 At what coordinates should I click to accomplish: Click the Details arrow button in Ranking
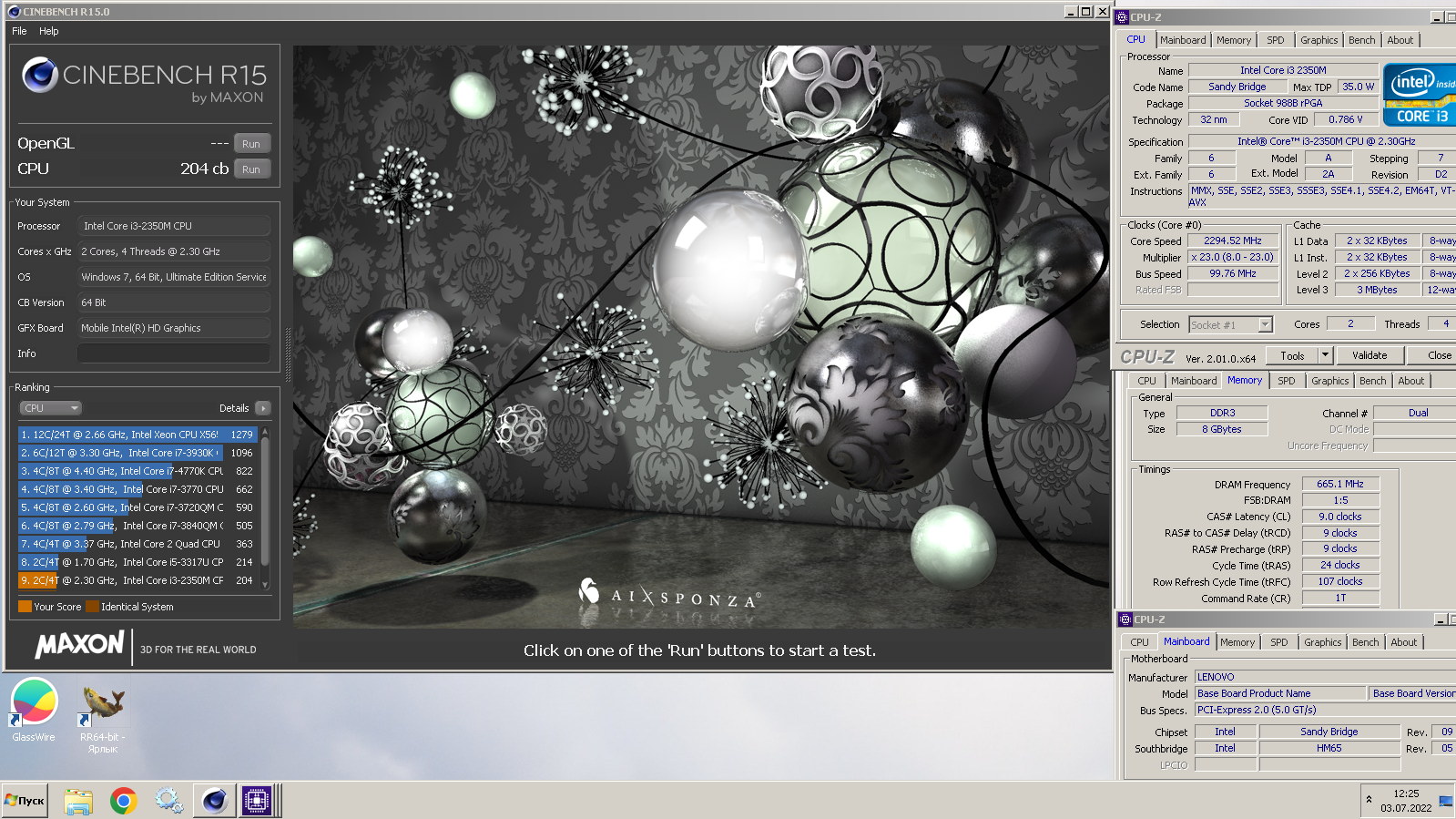[263, 408]
